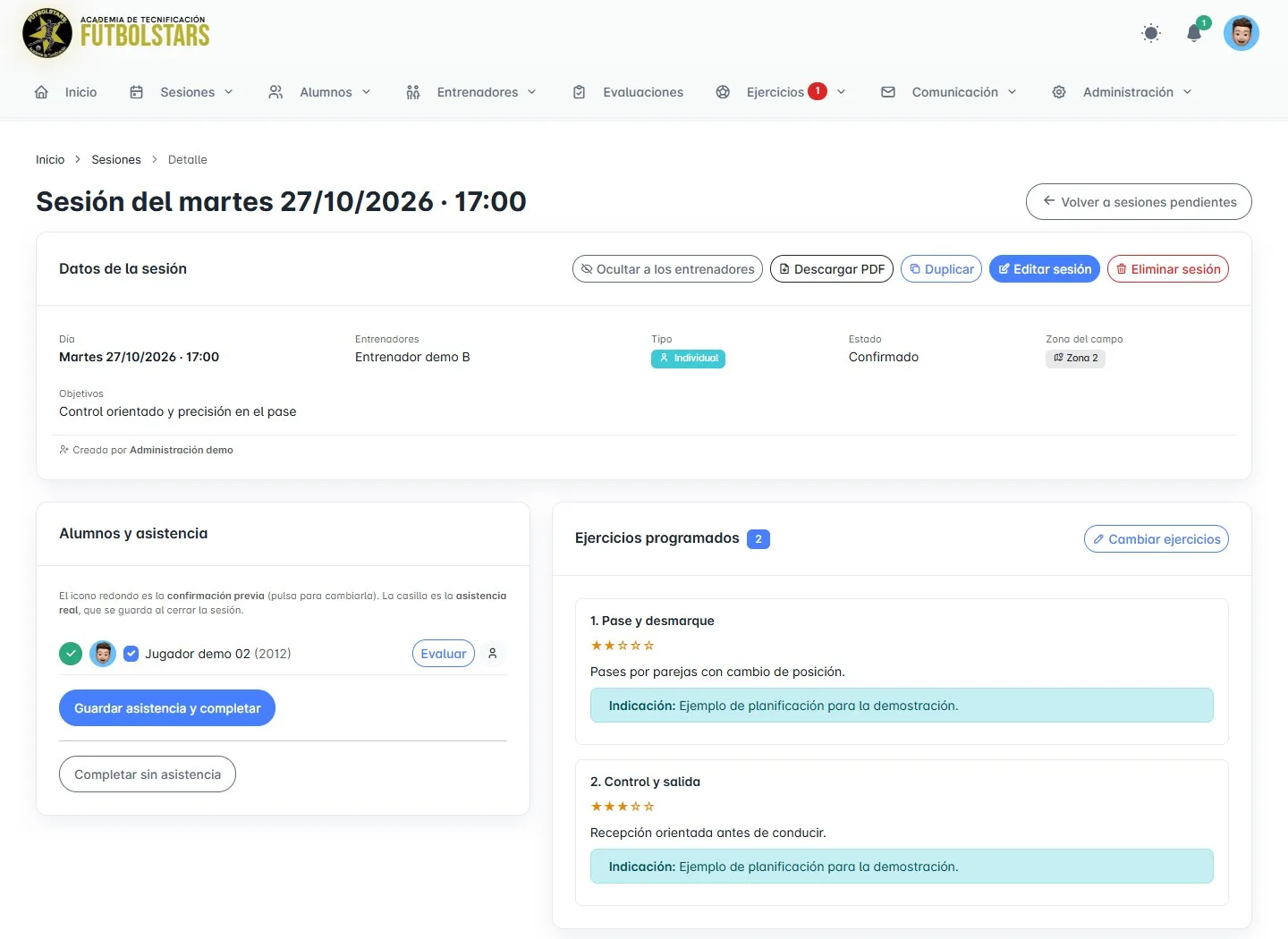Viewport: 1288px width, 939px height.
Task: Click Completar sin asistencia
Action: 148,774
